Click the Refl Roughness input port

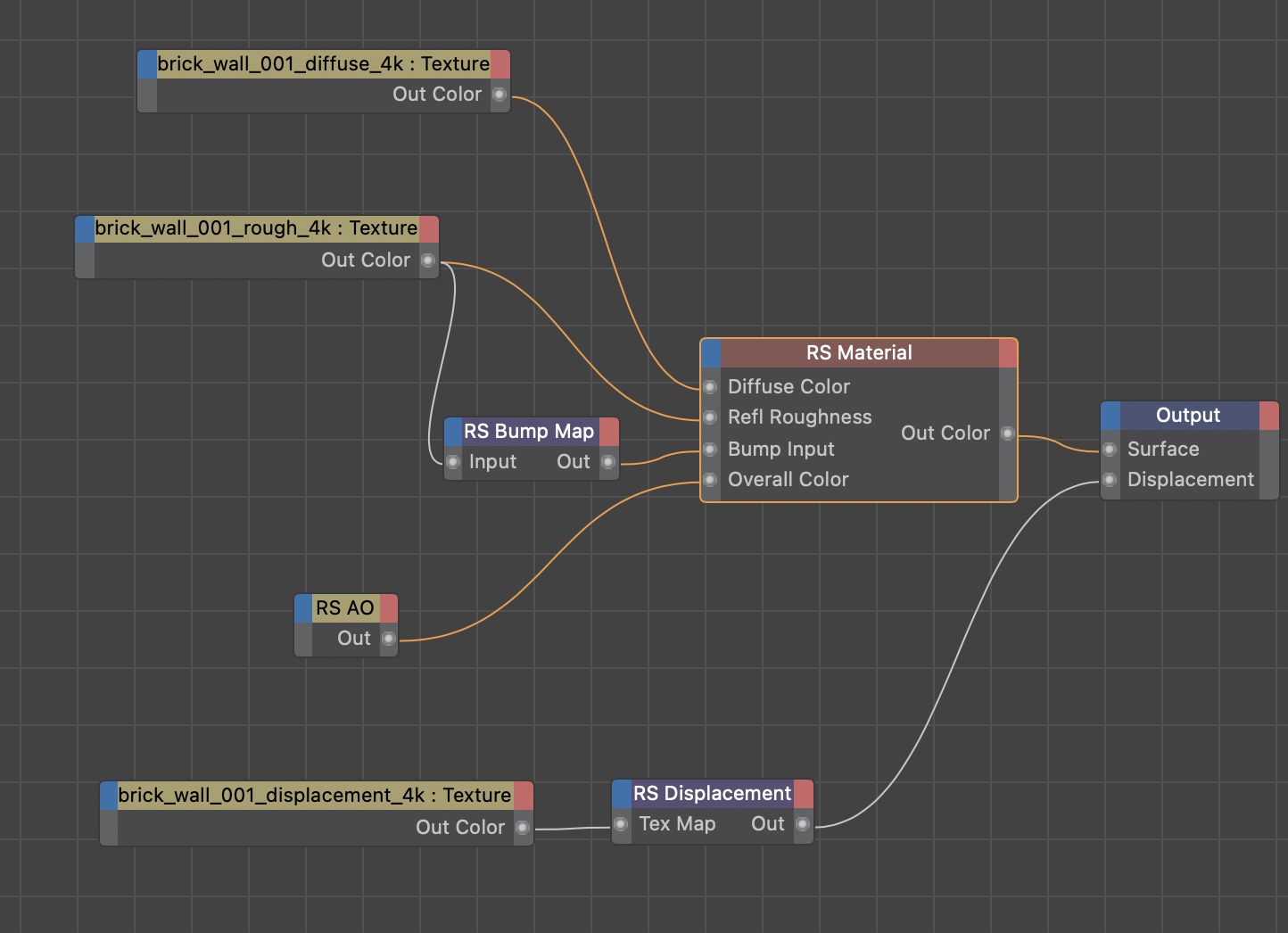point(710,417)
